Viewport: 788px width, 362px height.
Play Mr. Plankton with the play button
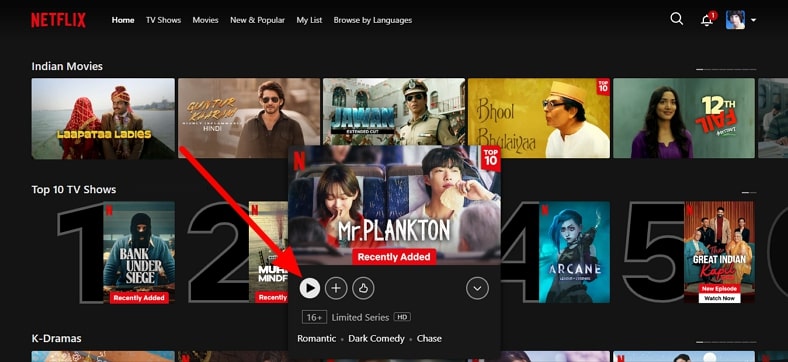tap(310, 288)
